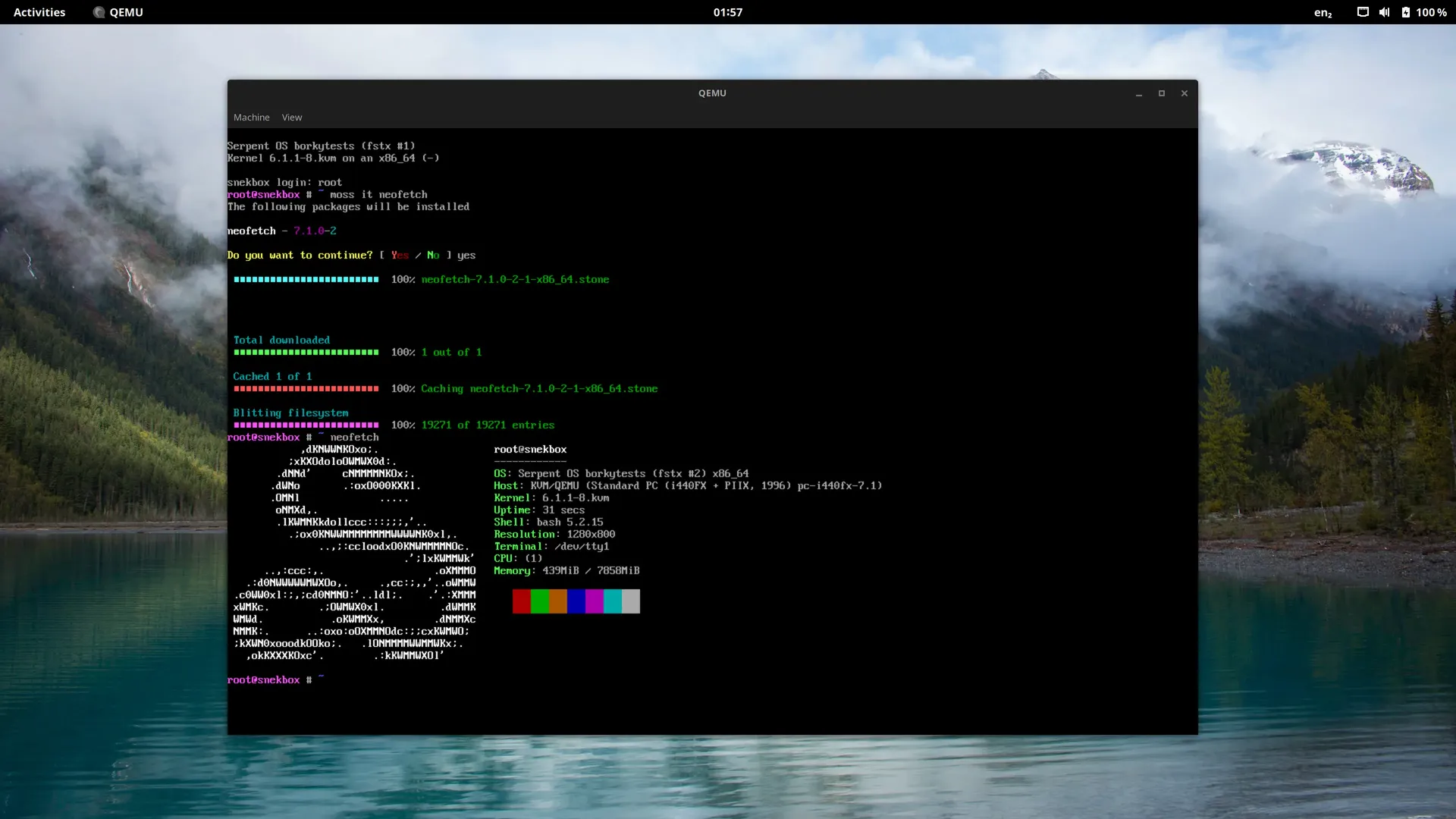Open the en keyboard layout indicator
This screenshot has height=819, width=1456.
[1323, 12]
